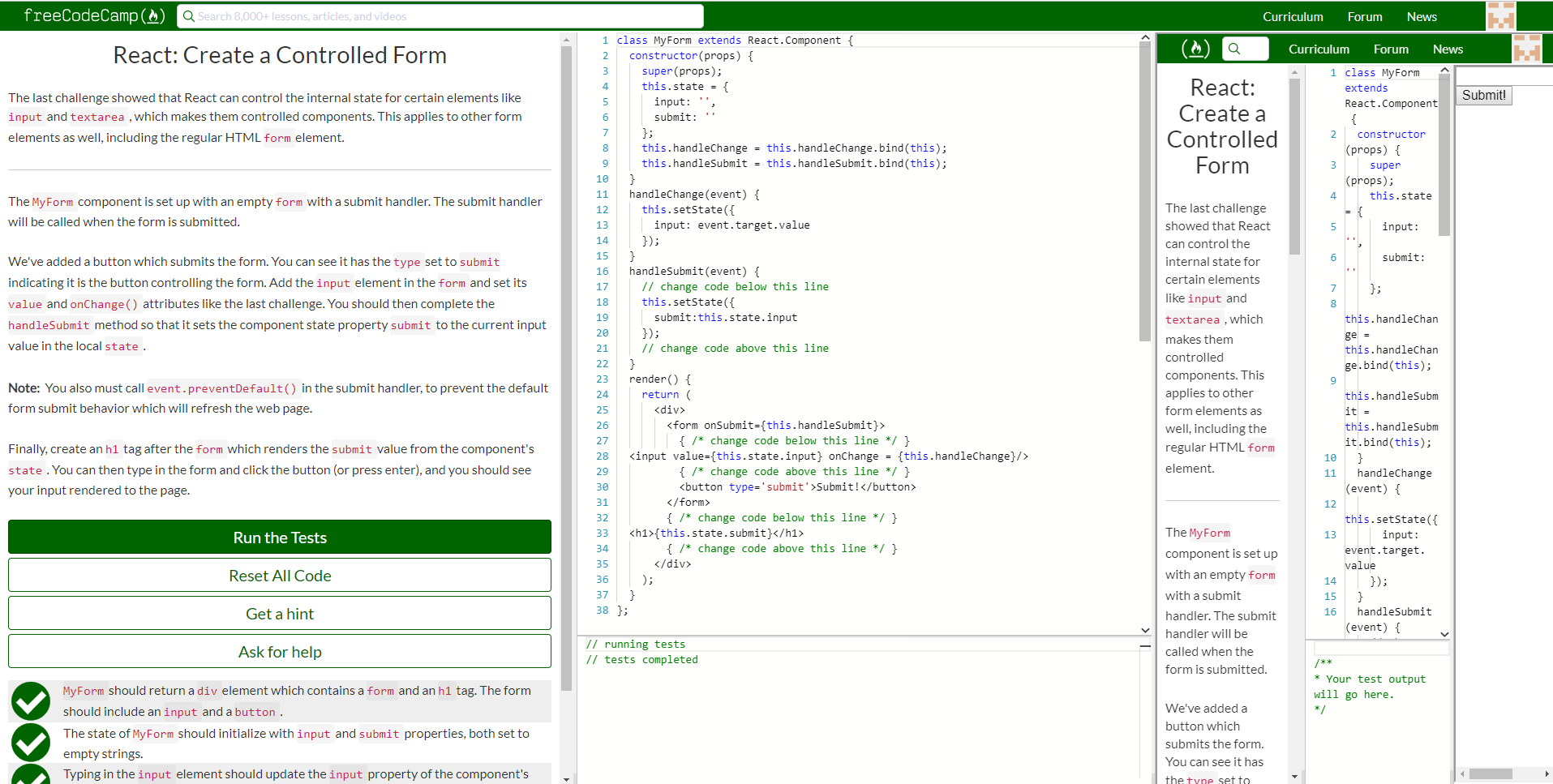1553x784 pixels.
Task: Open the News menu
Action: click(1421, 15)
